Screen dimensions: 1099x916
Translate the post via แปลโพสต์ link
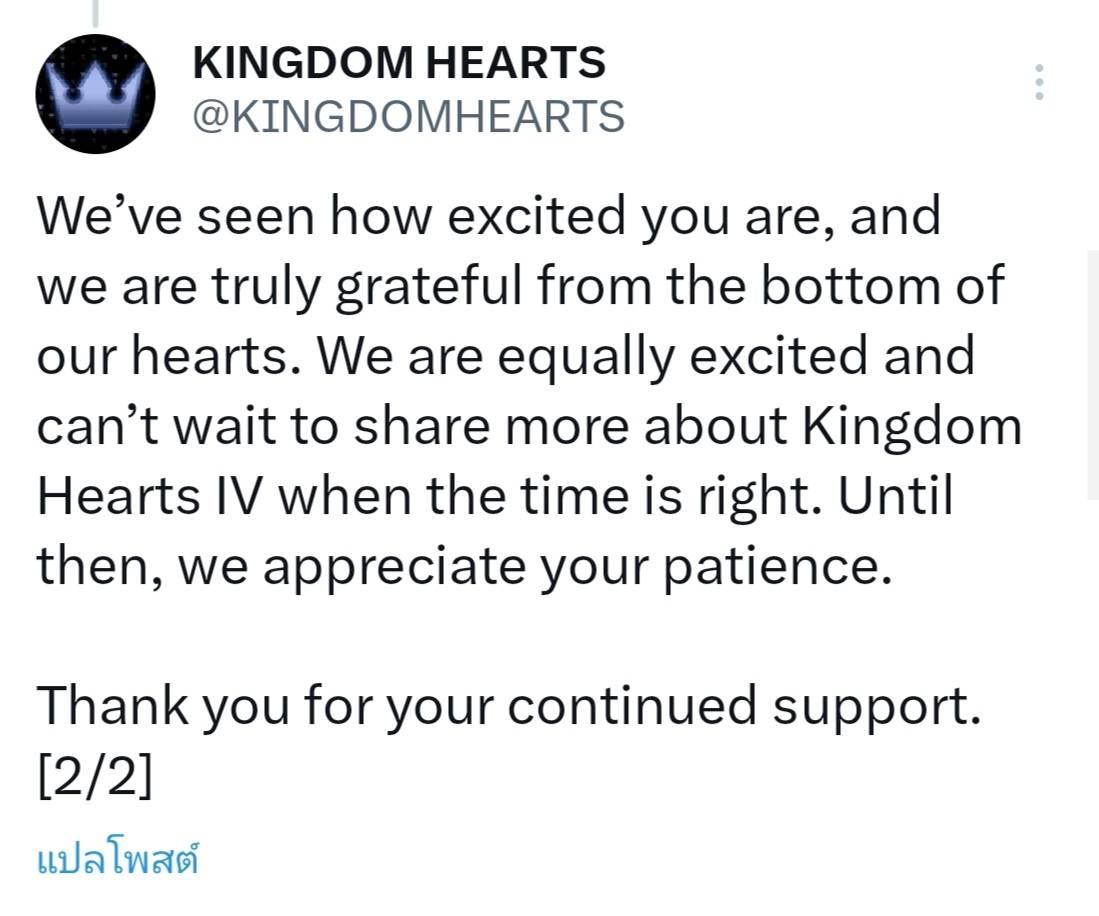pos(118,859)
